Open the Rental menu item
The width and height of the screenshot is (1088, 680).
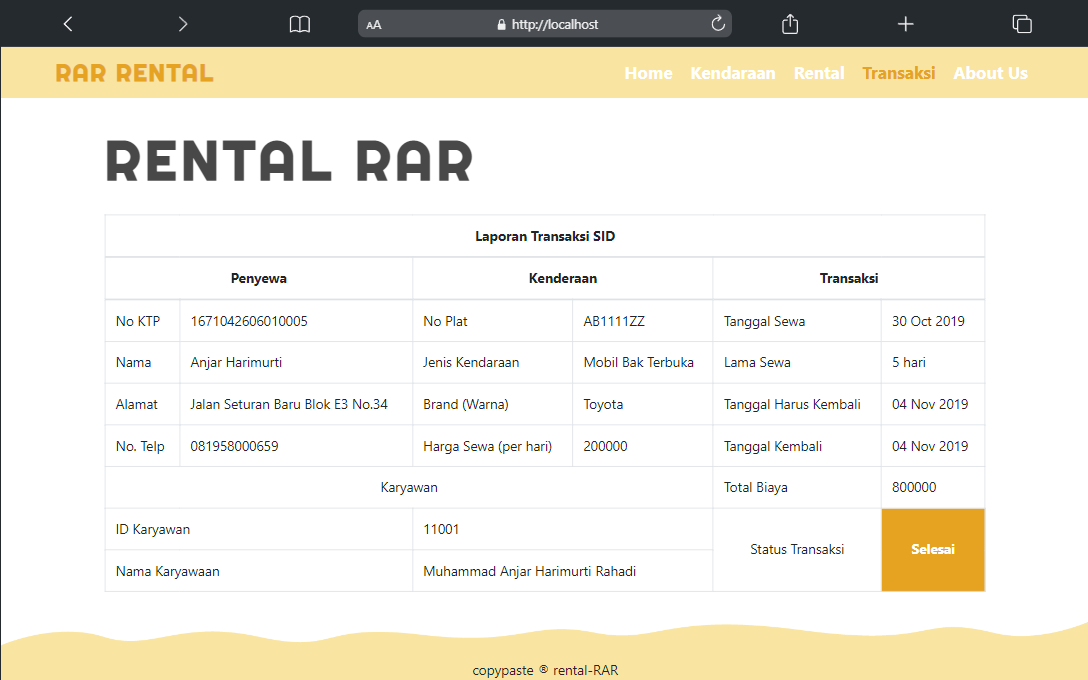pyautogui.click(x=819, y=73)
